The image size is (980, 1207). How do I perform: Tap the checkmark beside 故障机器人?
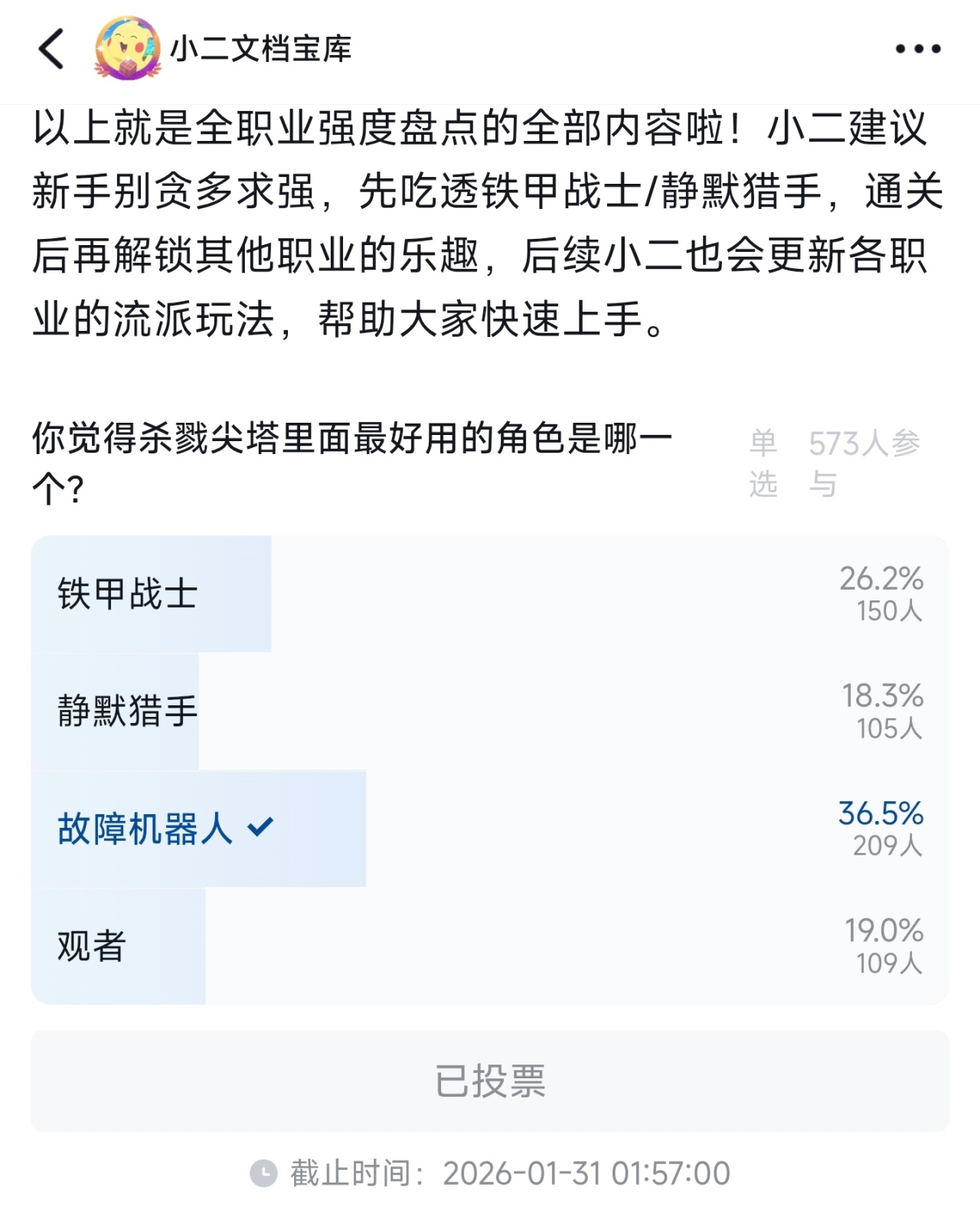coord(260,827)
